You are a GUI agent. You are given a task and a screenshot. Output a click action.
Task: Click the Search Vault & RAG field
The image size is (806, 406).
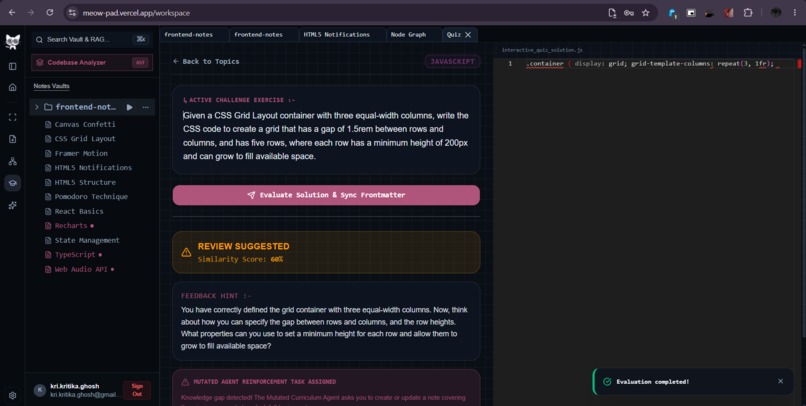click(x=91, y=40)
